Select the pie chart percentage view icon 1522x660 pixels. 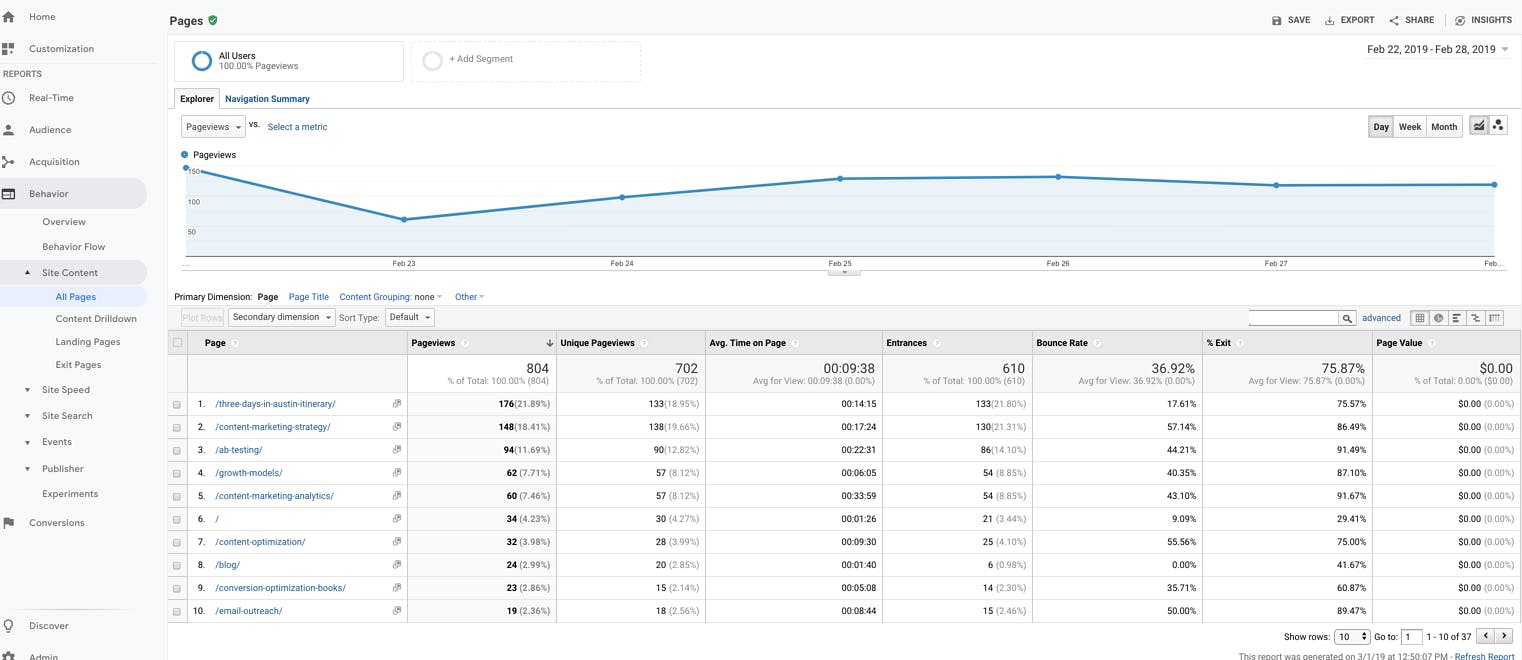coord(1438,318)
